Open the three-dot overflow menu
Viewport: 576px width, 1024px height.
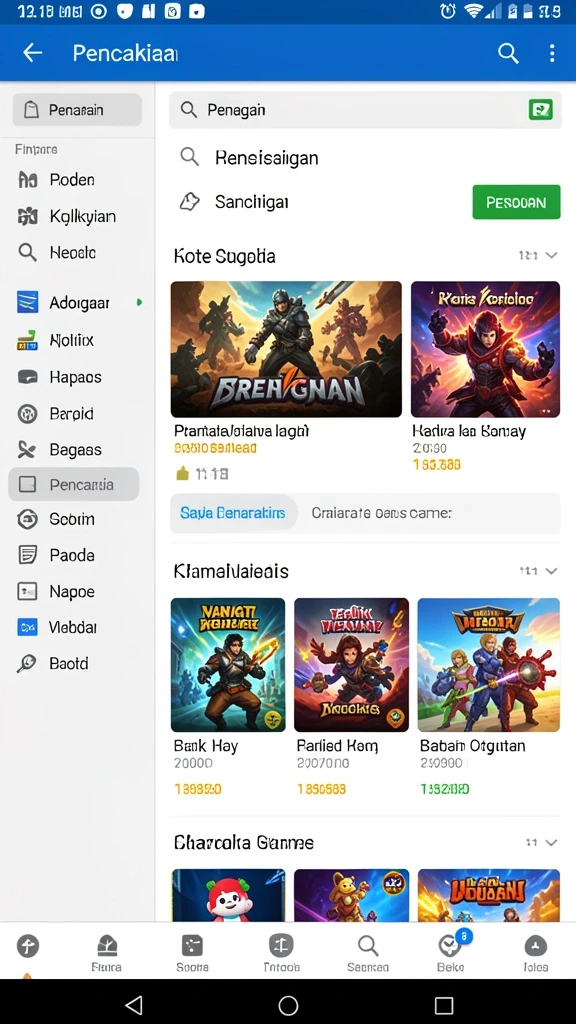(x=552, y=53)
